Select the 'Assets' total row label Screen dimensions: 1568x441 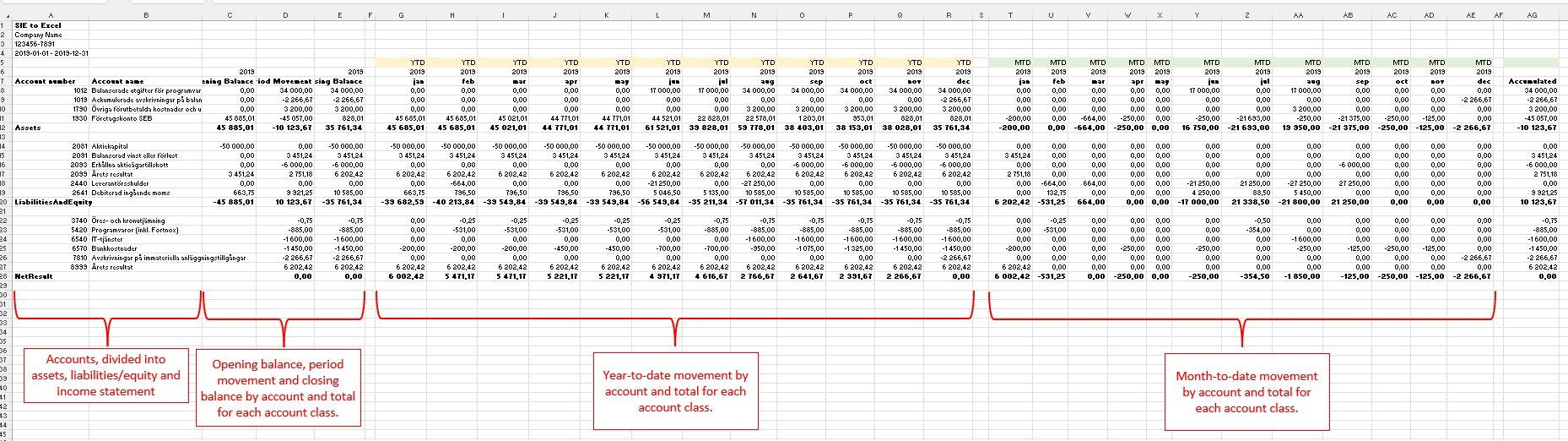click(x=28, y=128)
